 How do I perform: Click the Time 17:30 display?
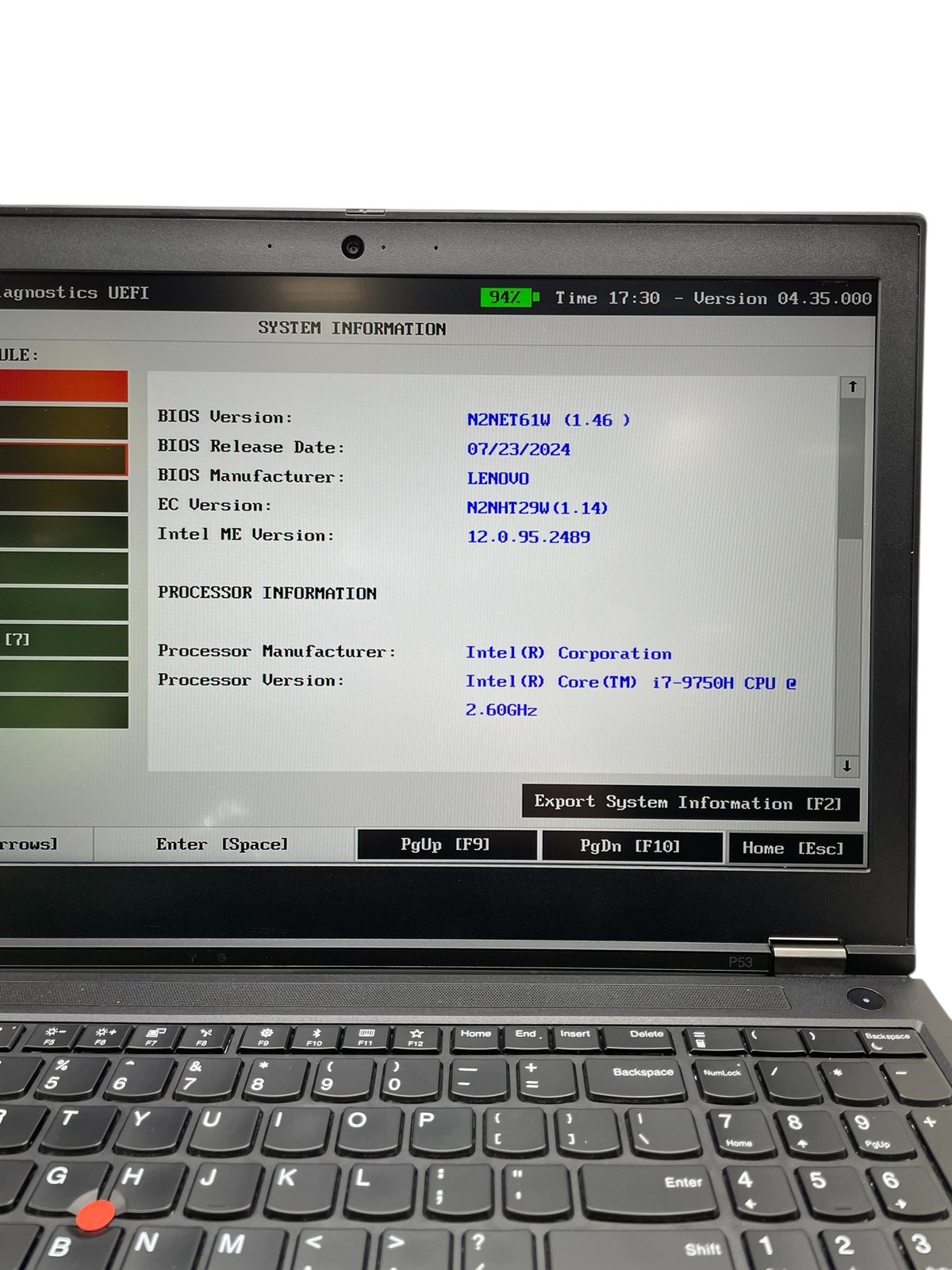coord(607,298)
